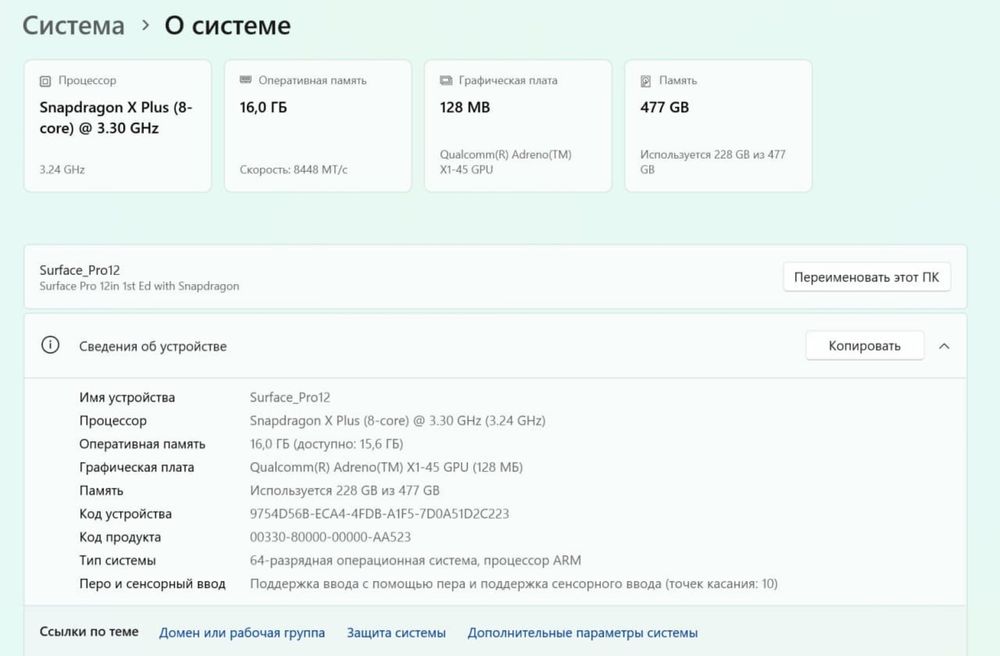Click 'Ссылки по теме' label
This screenshot has height=656, width=1000.
coord(89,632)
